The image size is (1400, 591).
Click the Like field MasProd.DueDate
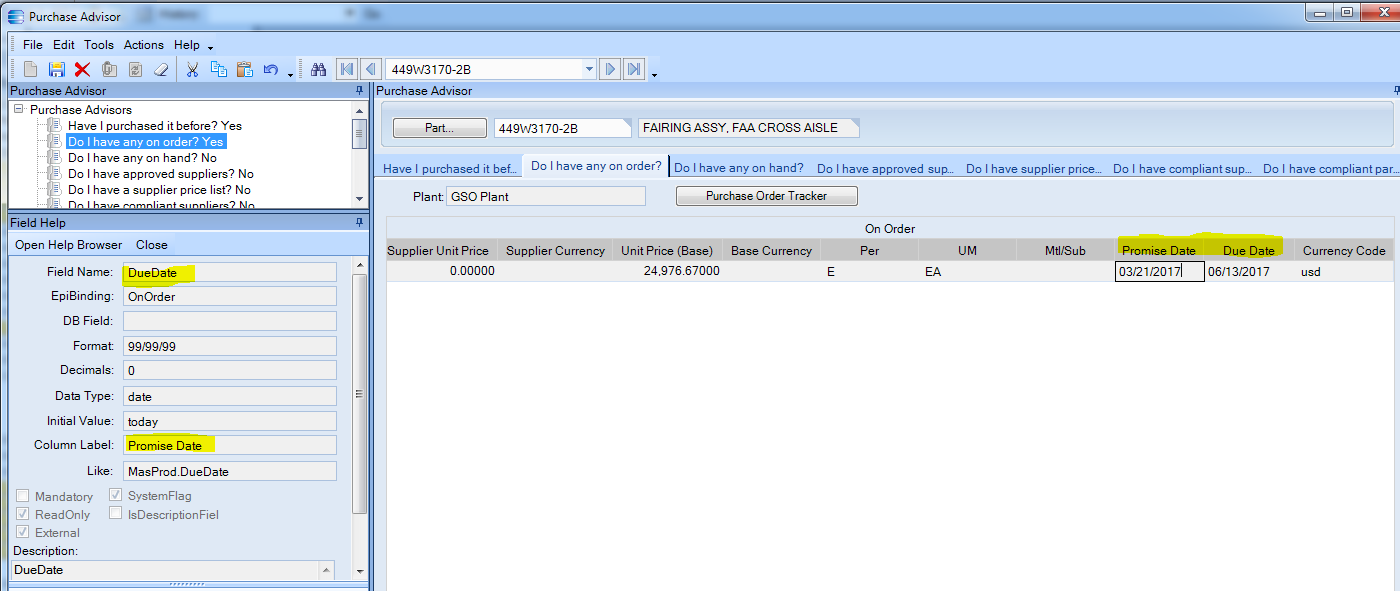point(230,471)
